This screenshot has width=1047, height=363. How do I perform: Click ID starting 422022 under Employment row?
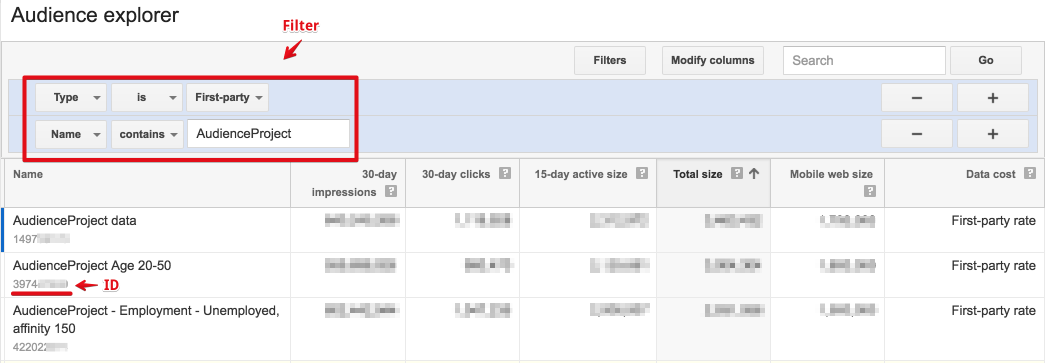point(41,347)
